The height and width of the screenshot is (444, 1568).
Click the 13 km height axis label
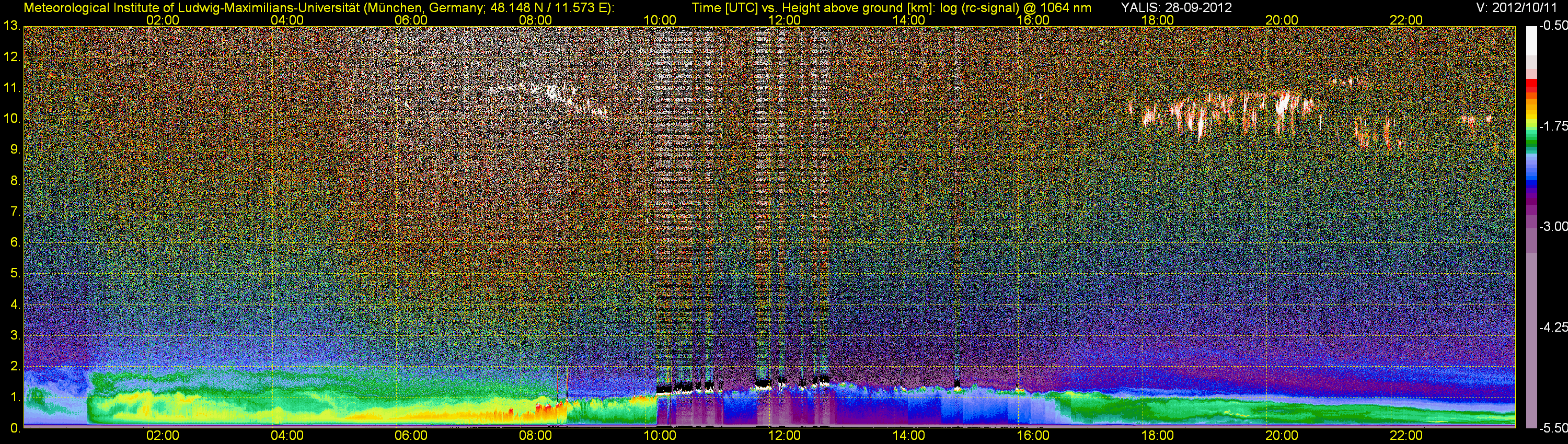point(11,26)
